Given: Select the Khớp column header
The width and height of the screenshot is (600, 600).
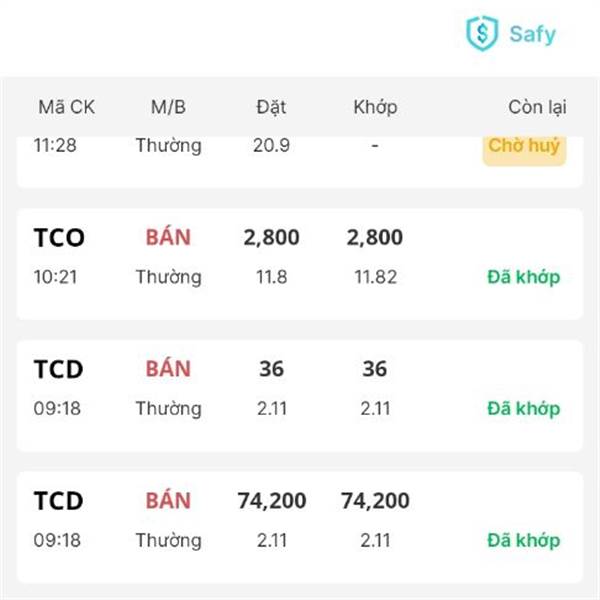Looking at the screenshot, I should pos(375,107).
